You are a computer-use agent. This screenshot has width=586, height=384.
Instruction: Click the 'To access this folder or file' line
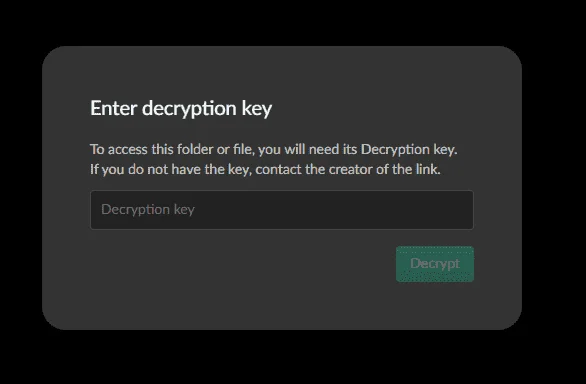[x=274, y=150]
